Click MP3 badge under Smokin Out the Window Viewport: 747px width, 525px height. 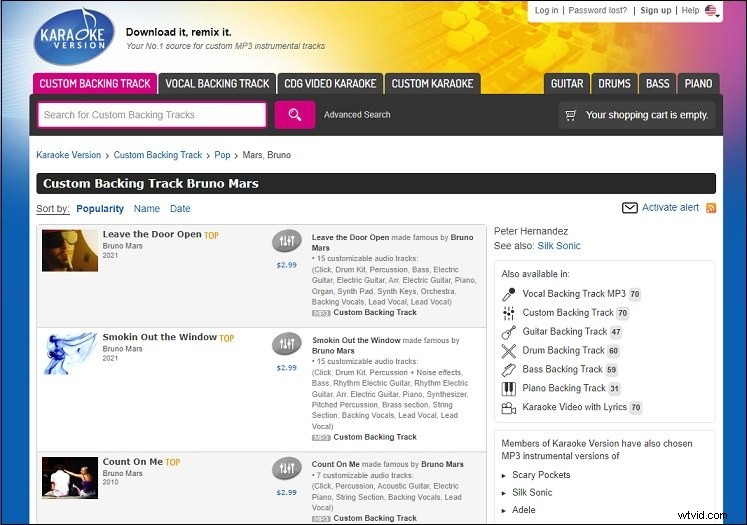(x=321, y=437)
